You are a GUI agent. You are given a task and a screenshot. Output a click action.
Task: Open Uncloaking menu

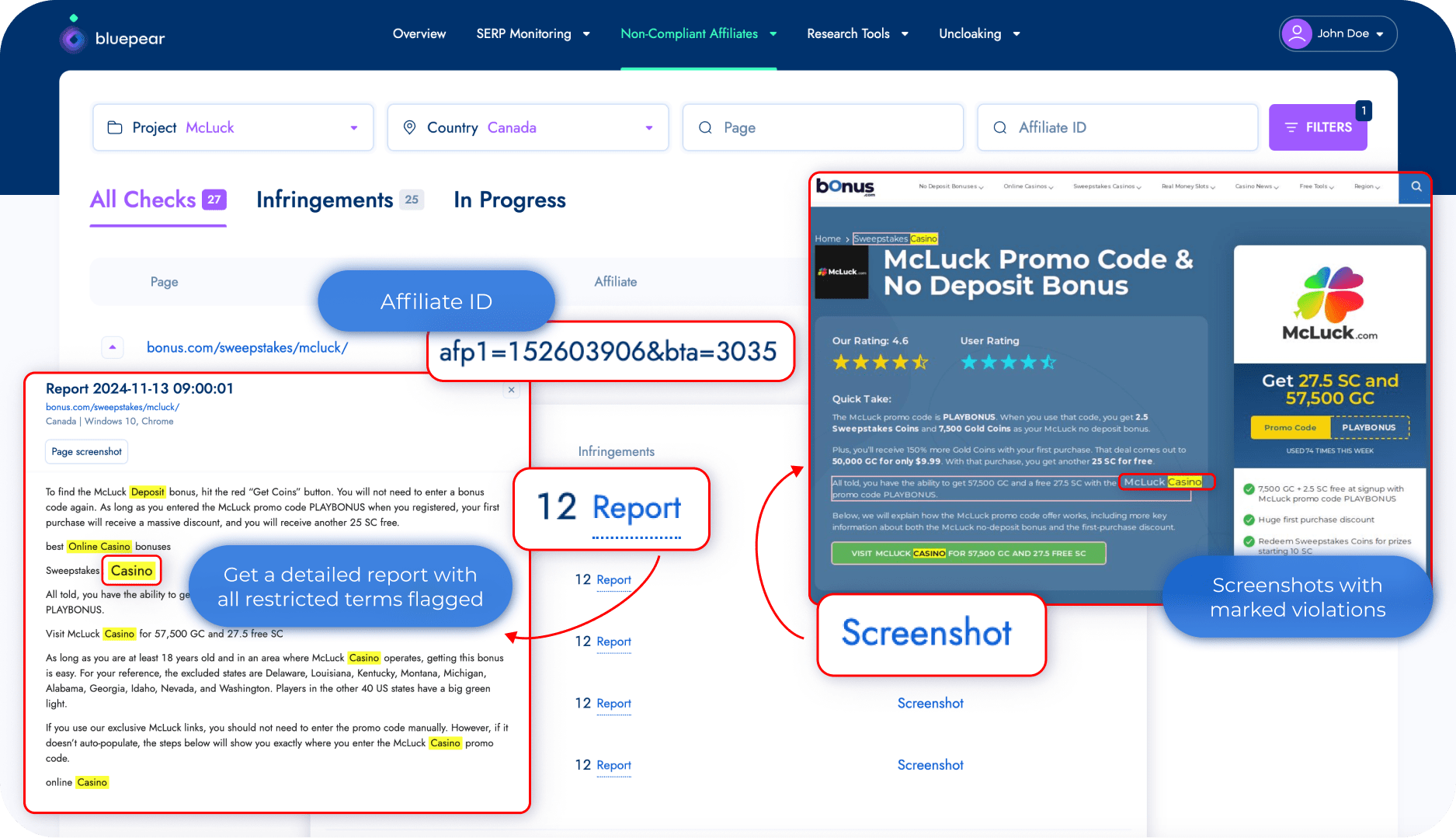[970, 33]
